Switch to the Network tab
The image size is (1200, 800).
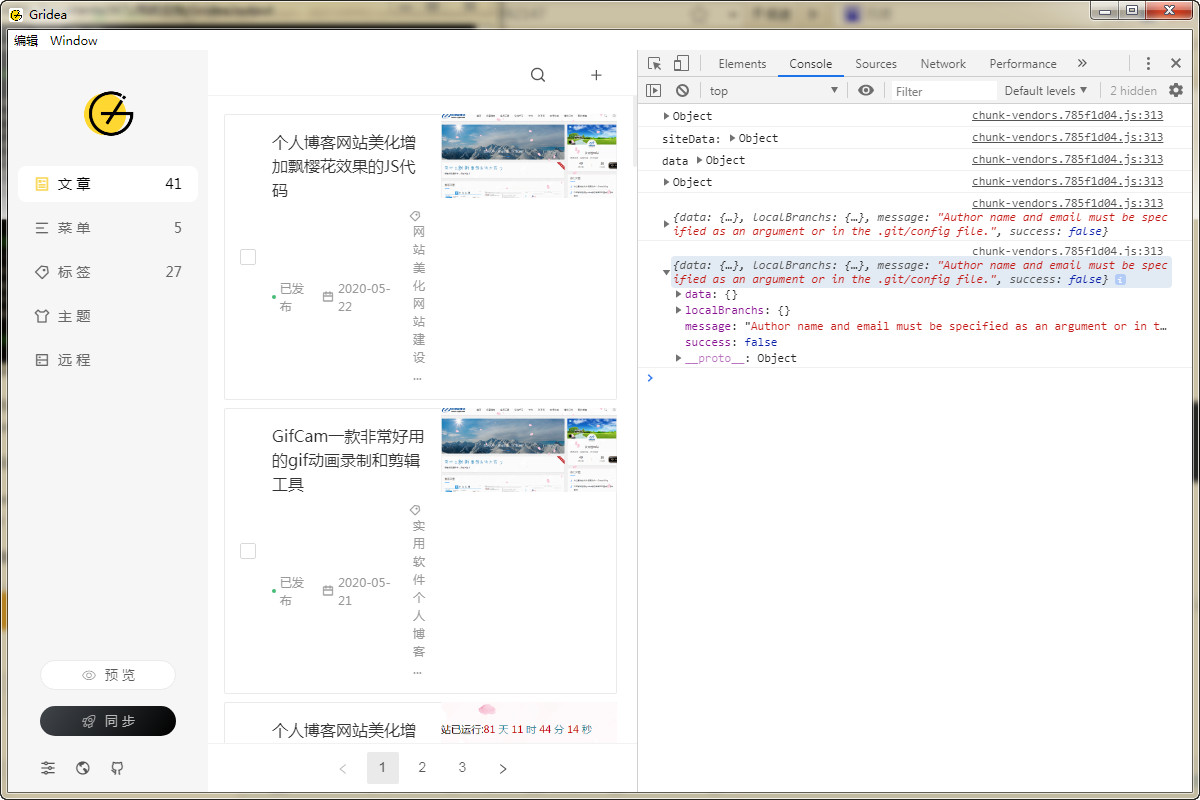(x=943, y=63)
